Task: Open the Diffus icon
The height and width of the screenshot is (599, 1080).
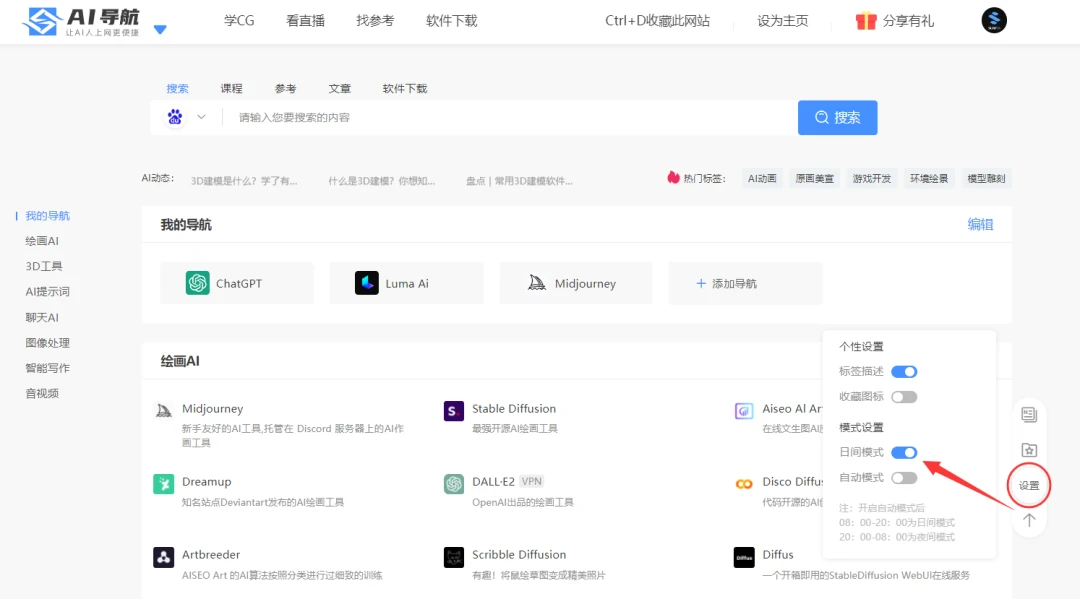Action: [744, 557]
